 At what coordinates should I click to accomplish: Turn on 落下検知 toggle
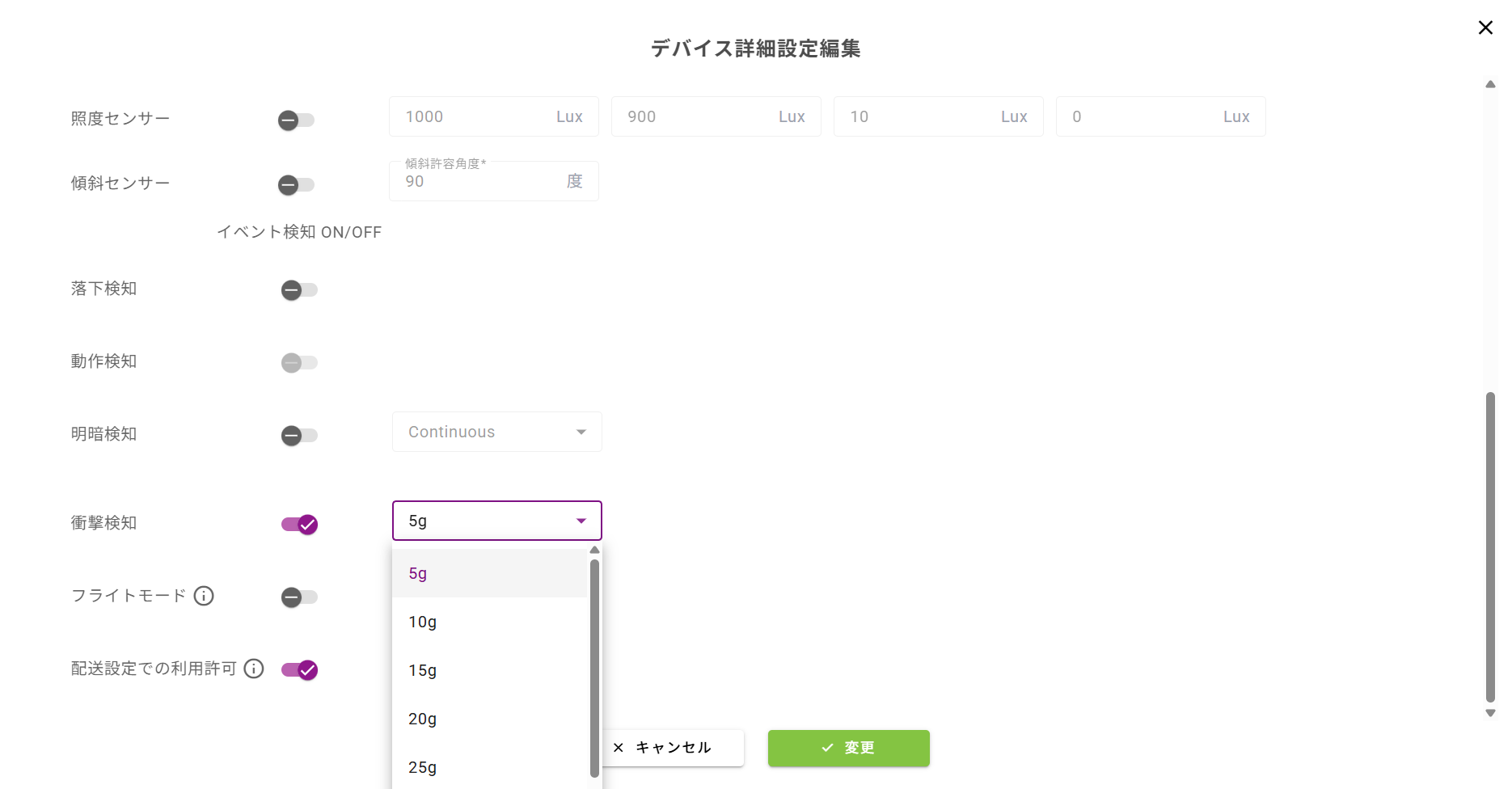pos(299,290)
